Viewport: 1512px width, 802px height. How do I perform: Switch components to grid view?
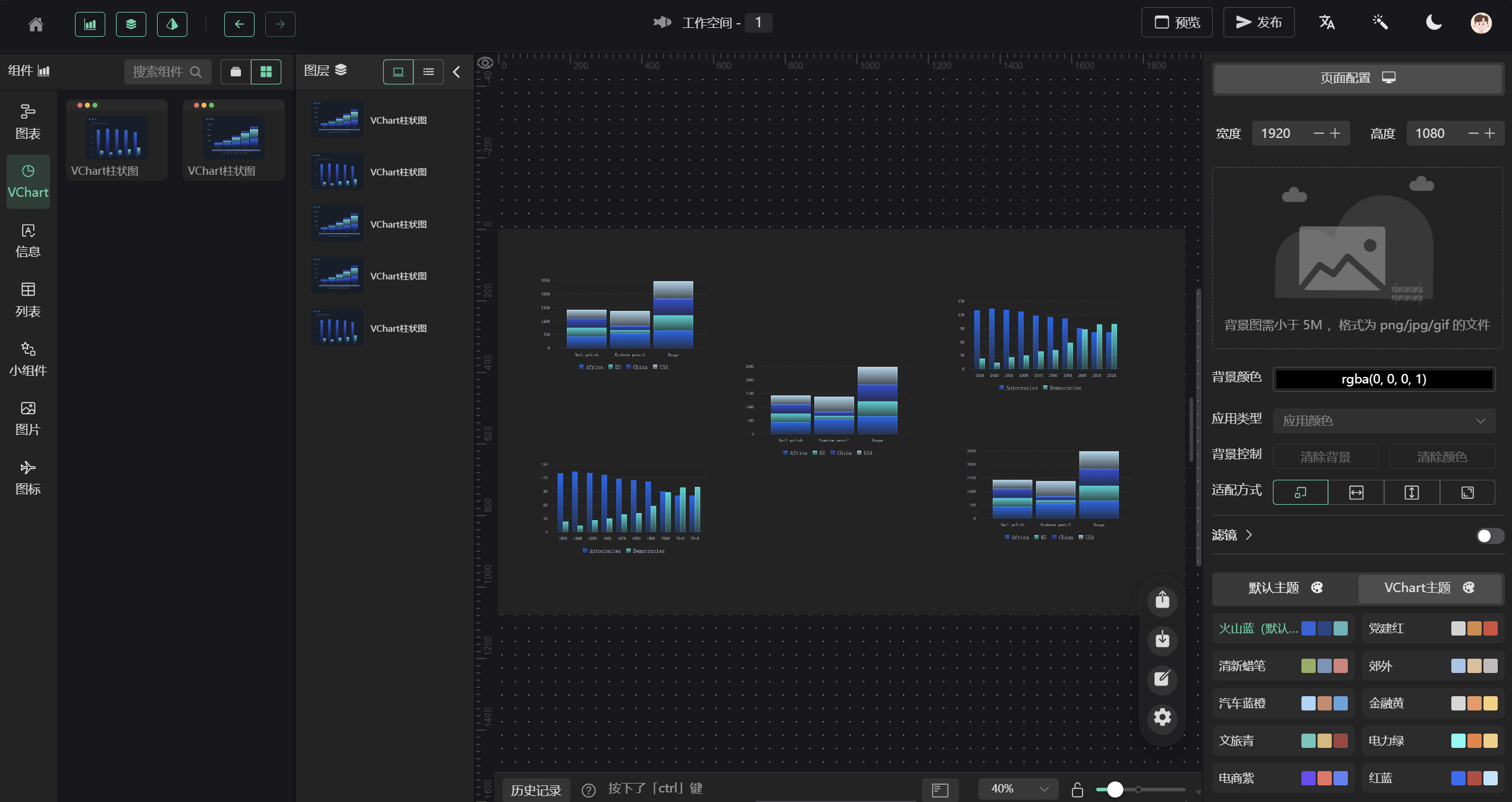266,71
